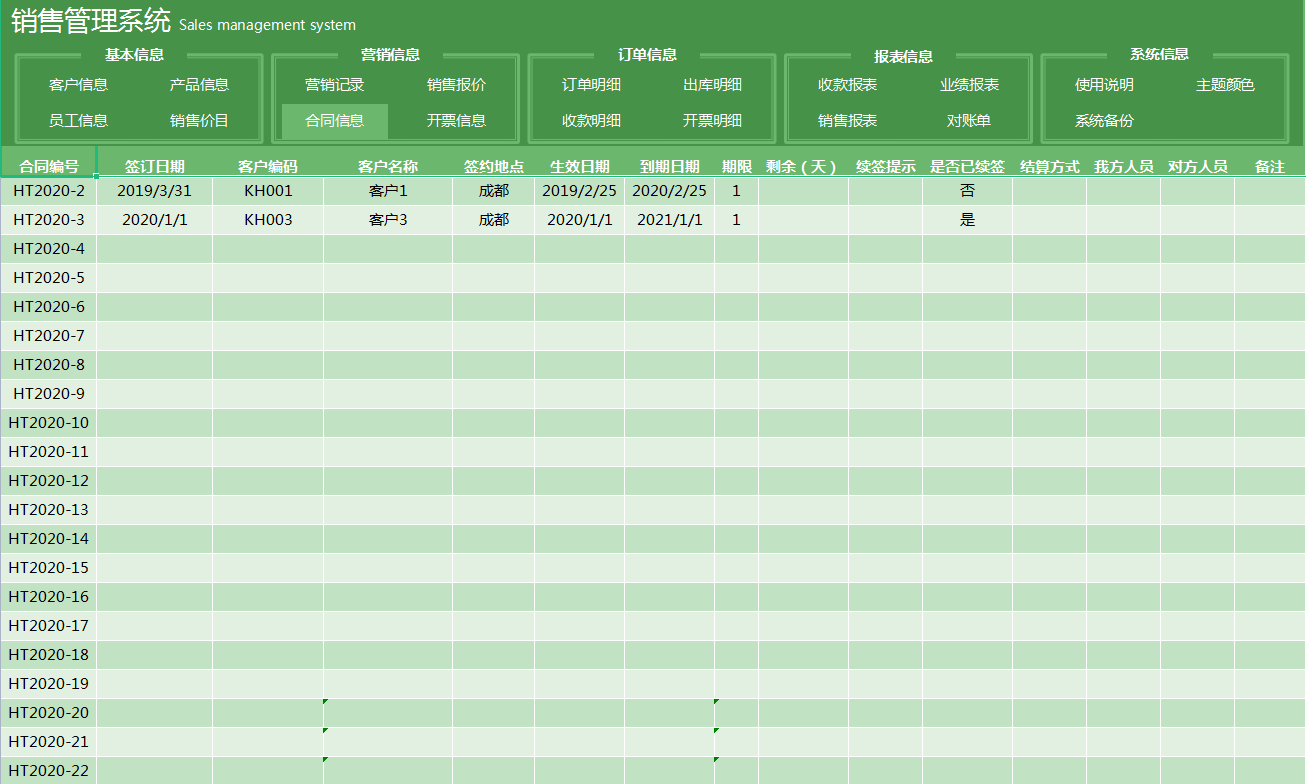1306x784 pixels.
Task: Open the 客户信息 page
Action: (78, 85)
